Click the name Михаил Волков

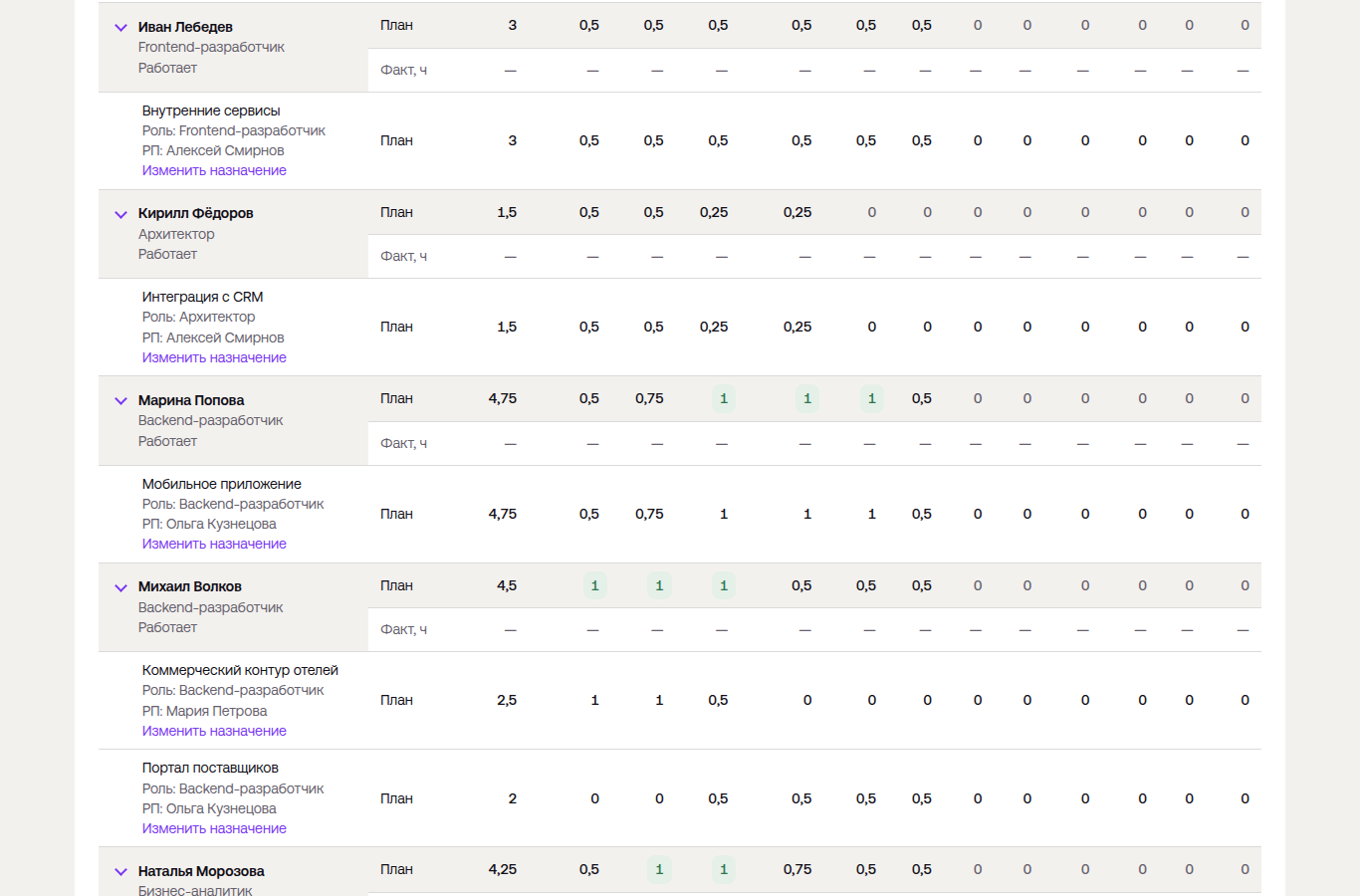tap(190, 586)
